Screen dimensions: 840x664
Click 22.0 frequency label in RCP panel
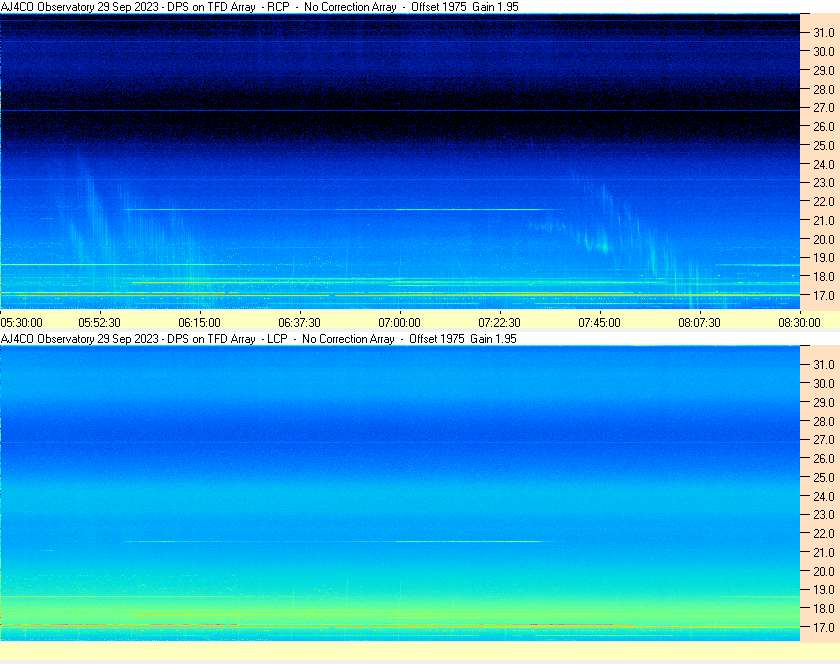pos(823,202)
